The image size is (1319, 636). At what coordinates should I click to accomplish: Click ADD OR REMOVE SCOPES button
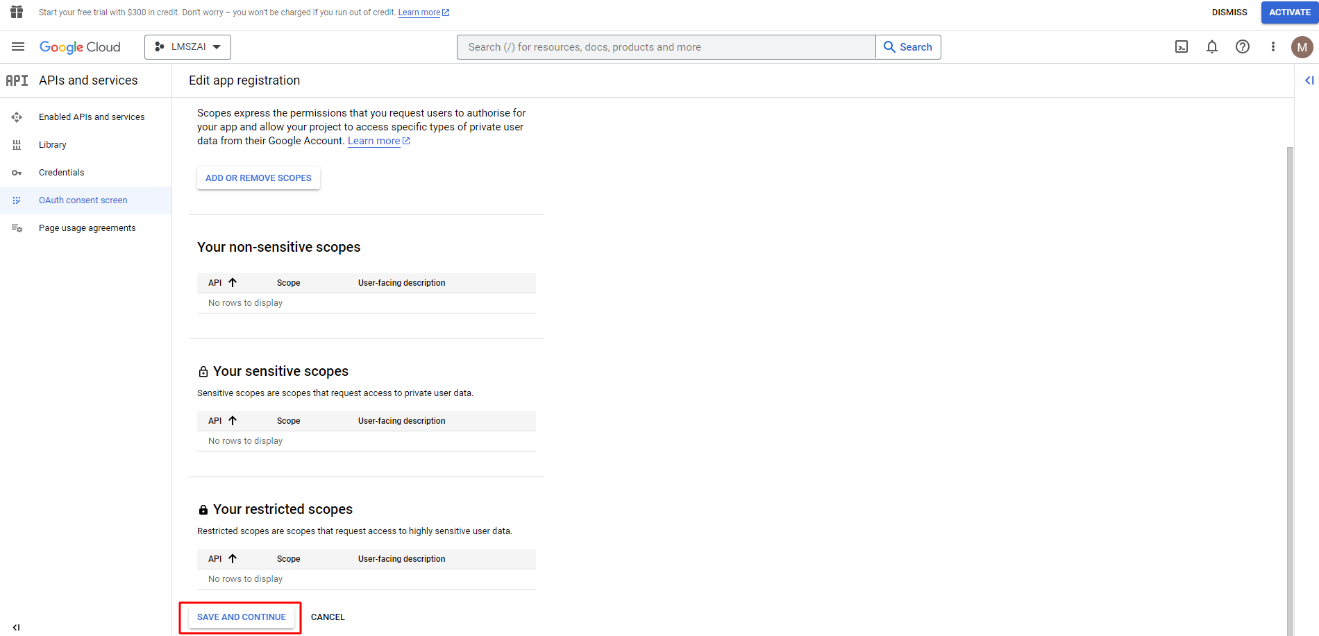[x=258, y=178]
